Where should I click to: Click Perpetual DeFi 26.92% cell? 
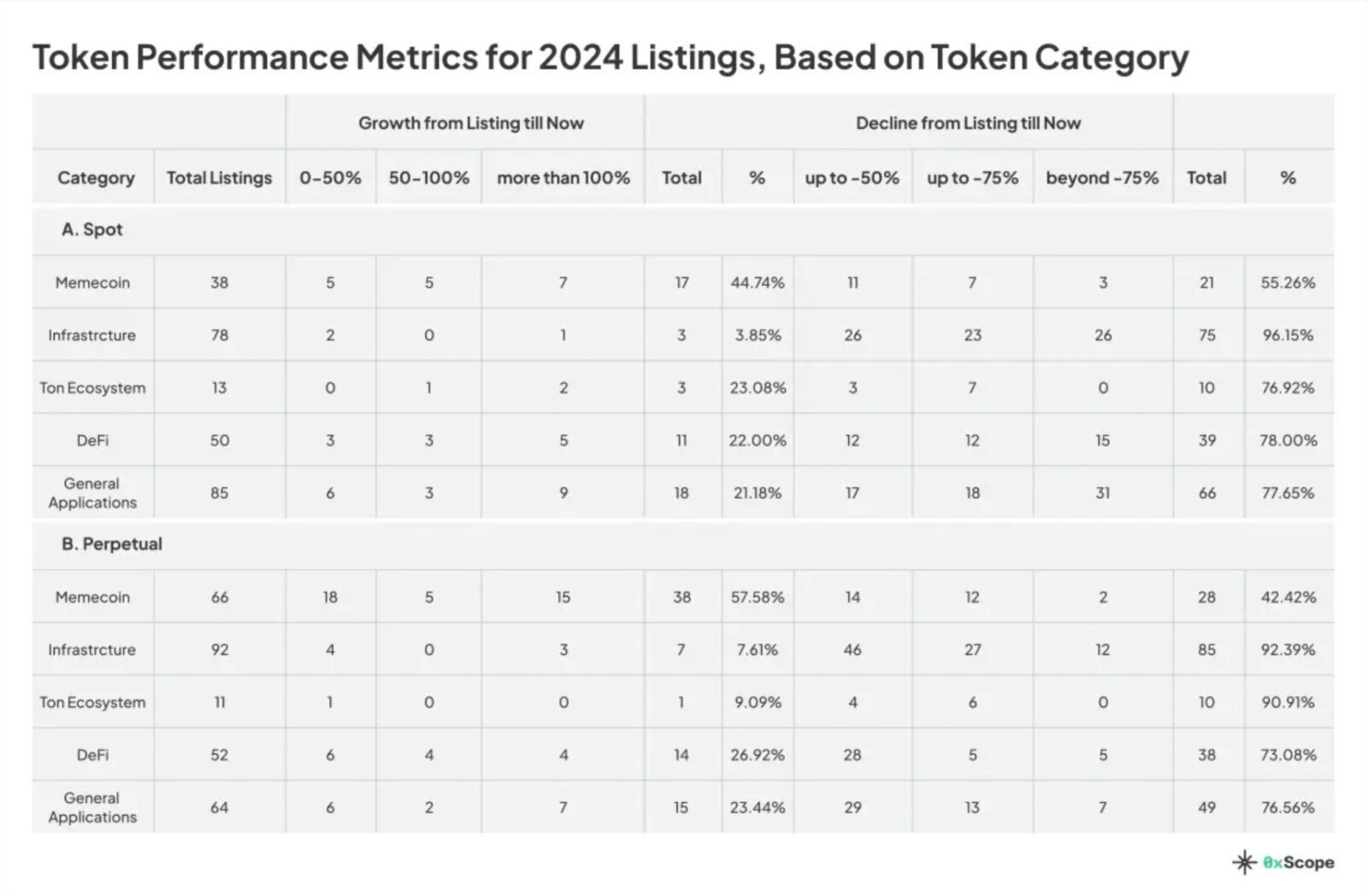click(x=758, y=755)
